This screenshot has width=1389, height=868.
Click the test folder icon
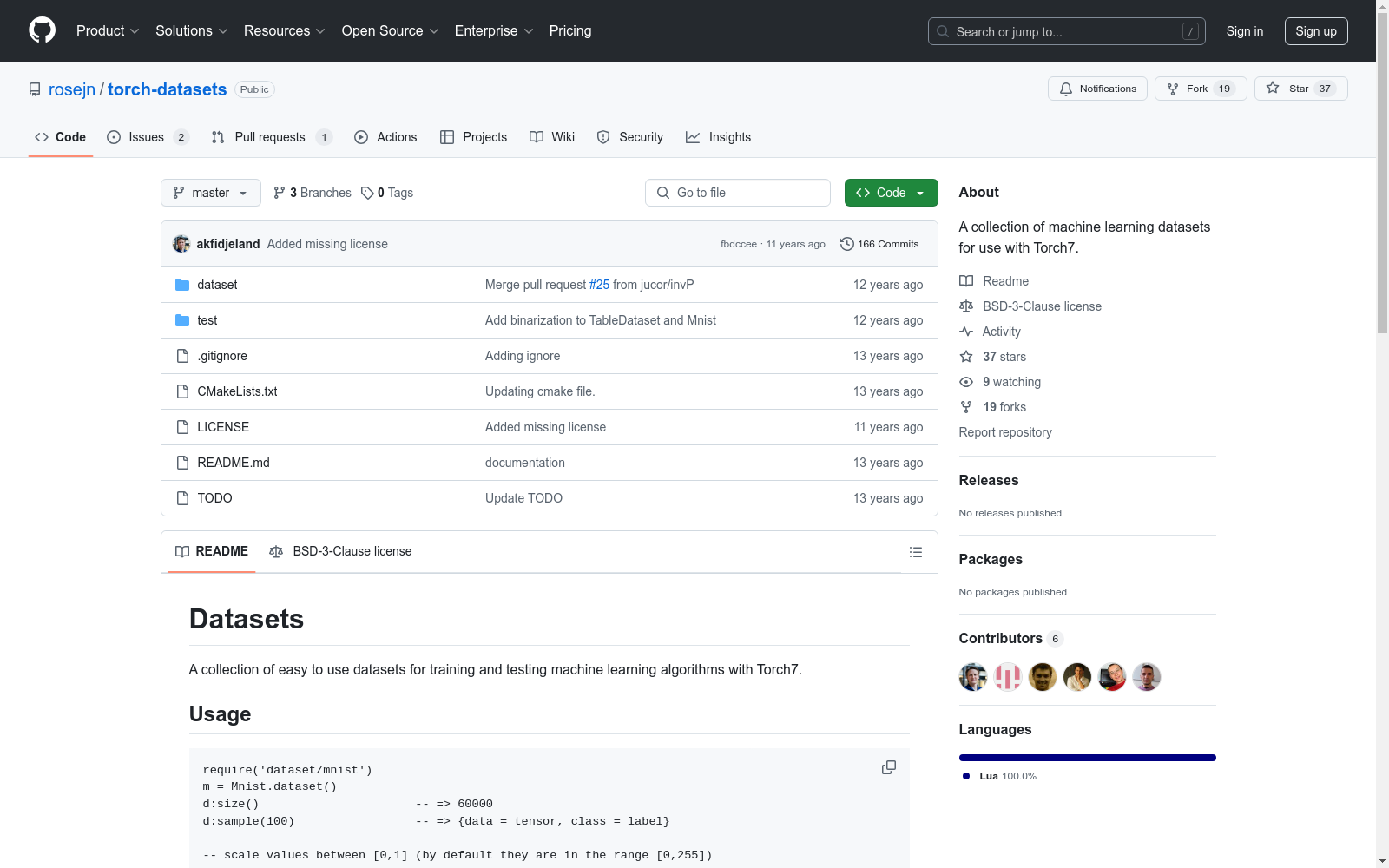[x=182, y=320]
